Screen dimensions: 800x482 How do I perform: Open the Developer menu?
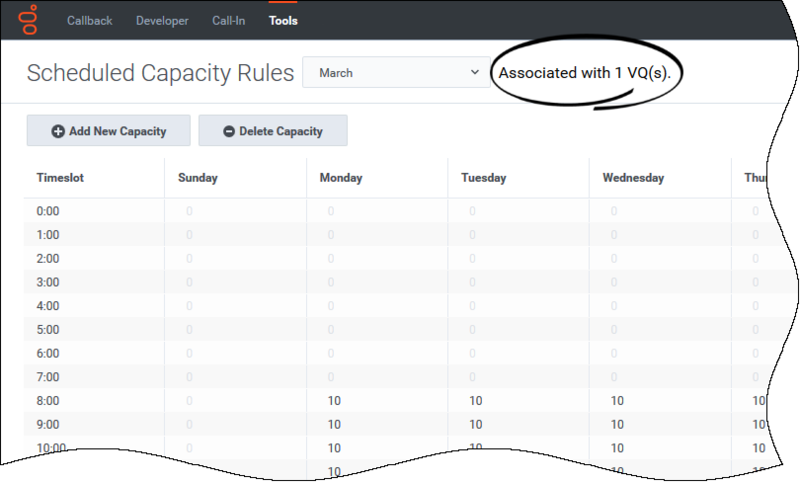click(x=162, y=21)
